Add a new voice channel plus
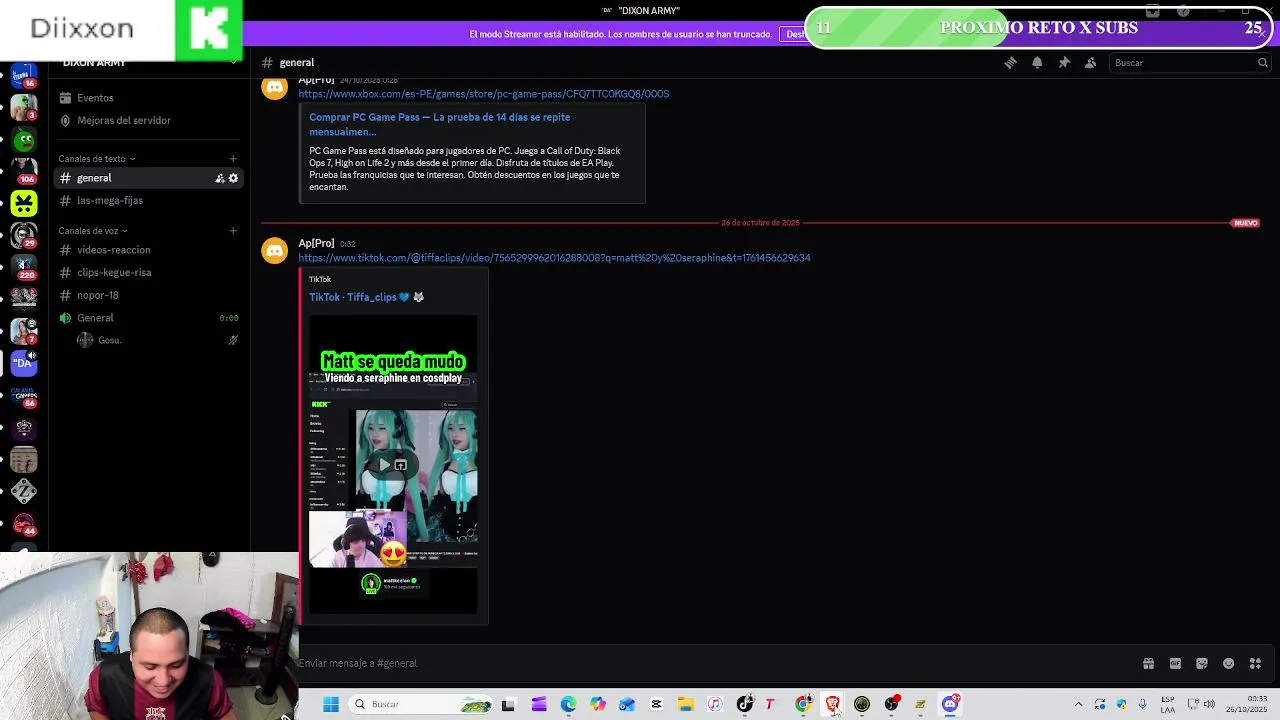 tap(233, 230)
